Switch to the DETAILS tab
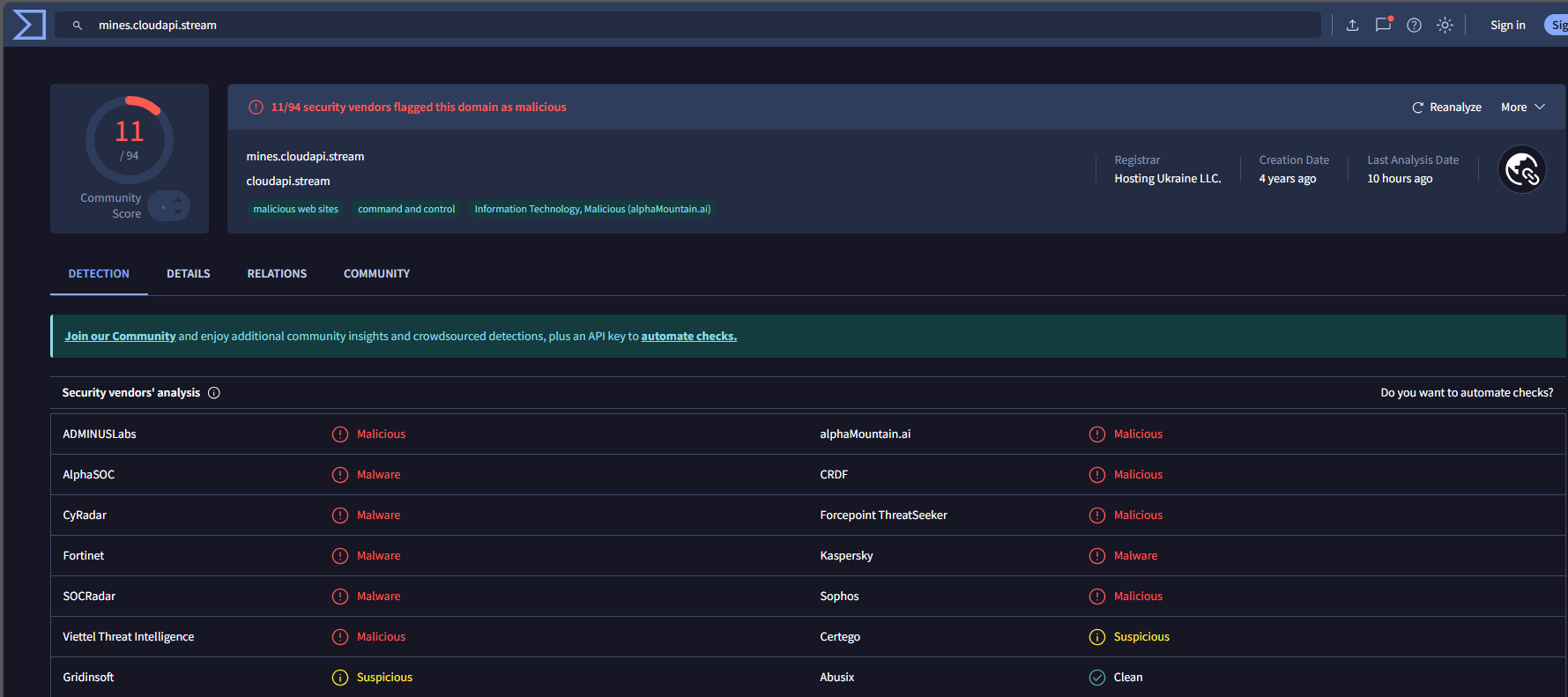The image size is (1568, 697). (189, 274)
